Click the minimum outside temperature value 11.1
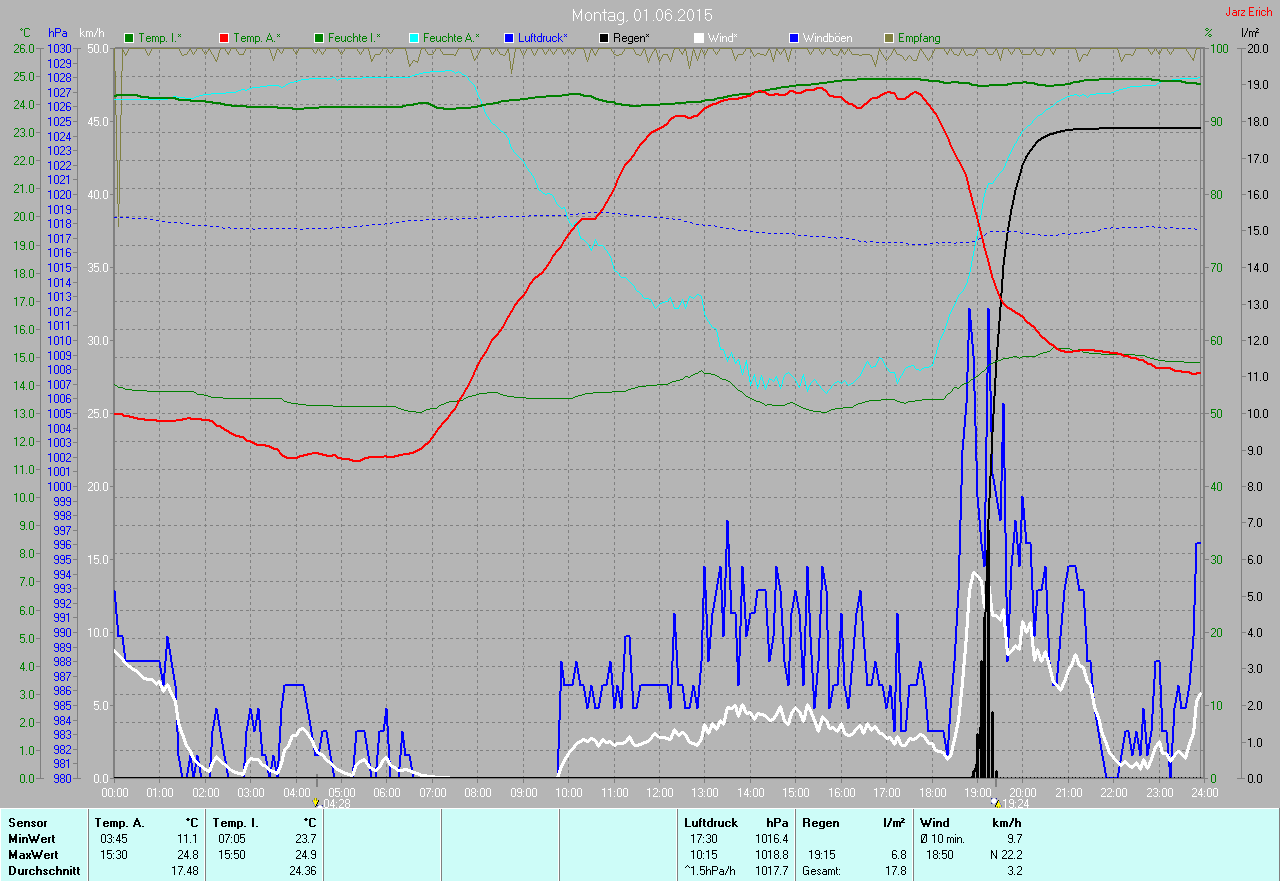The width and height of the screenshot is (1280, 881). pyautogui.click(x=188, y=839)
